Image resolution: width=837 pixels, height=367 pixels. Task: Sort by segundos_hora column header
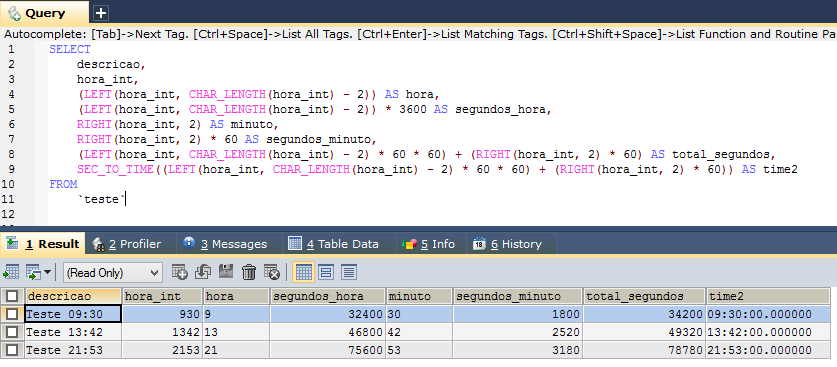[328, 296]
